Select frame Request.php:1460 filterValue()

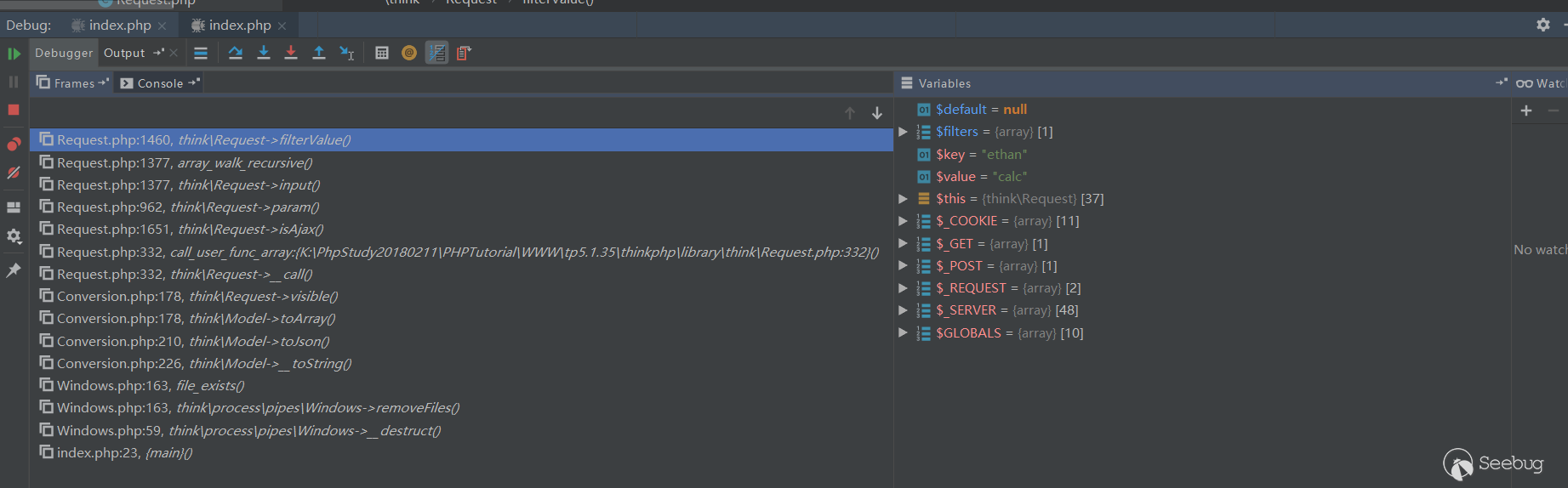pyautogui.click(x=461, y=139)
